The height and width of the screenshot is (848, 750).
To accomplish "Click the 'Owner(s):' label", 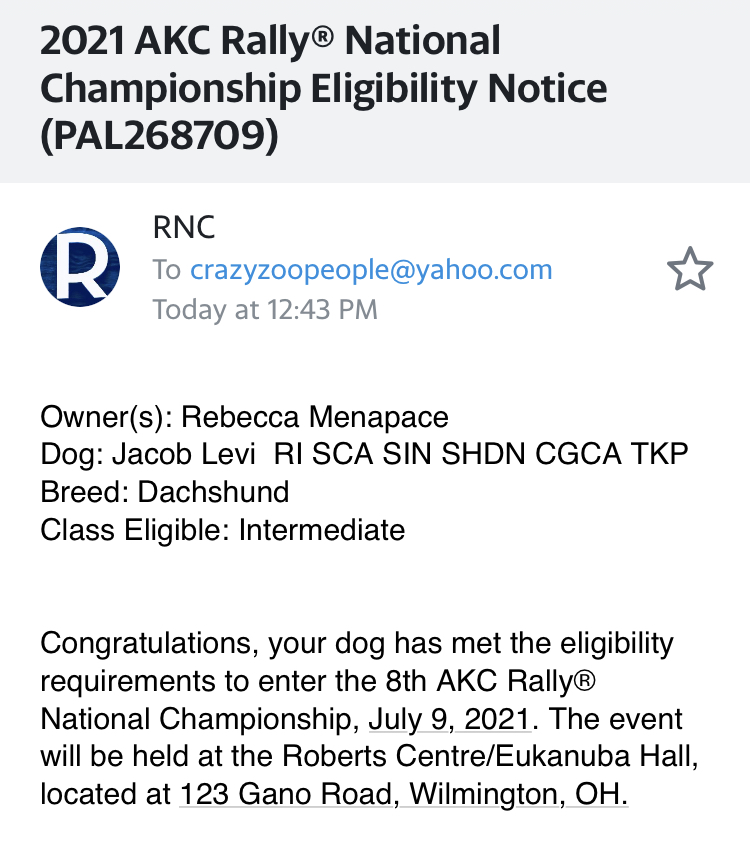I will click(x=106, y=416).
